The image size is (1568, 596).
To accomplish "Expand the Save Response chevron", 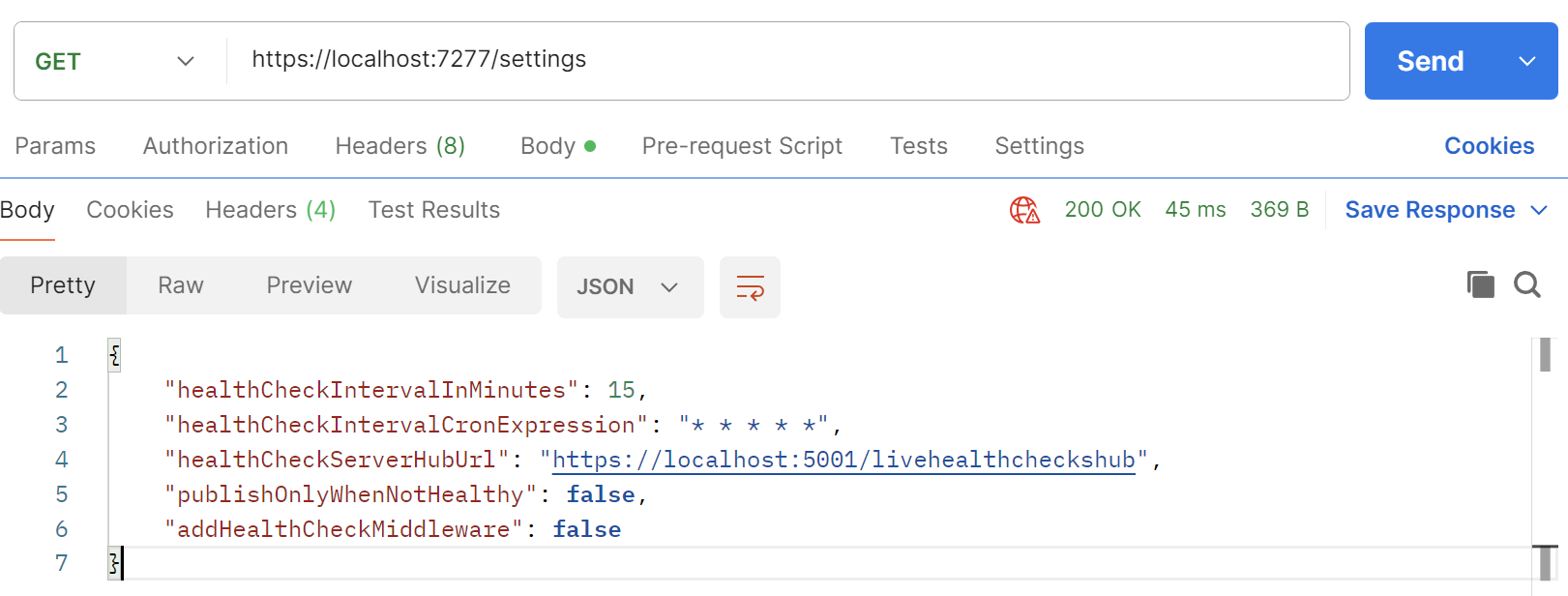I will tap(1539, 210).
